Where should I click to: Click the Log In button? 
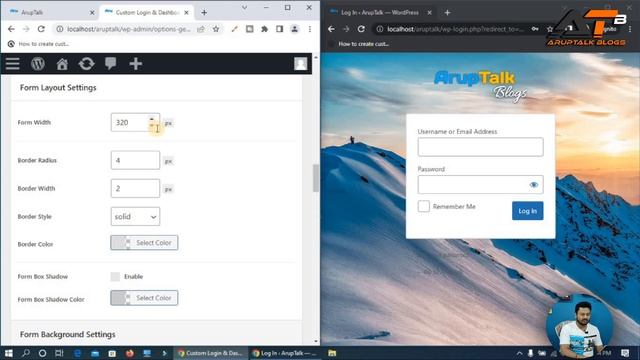coord(527,211)
